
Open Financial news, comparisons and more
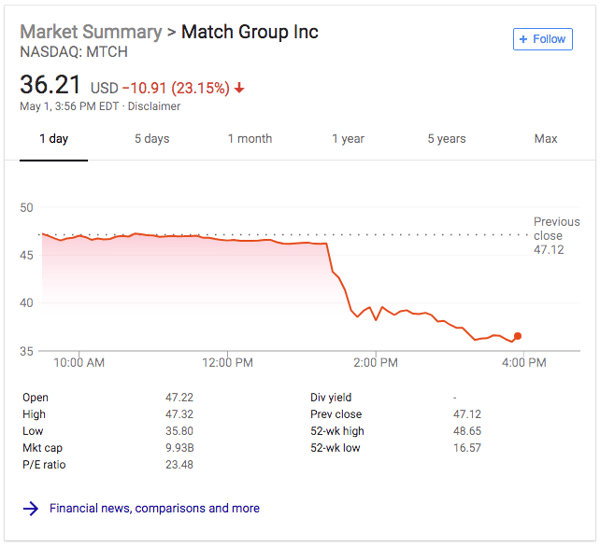click(155, 508)
